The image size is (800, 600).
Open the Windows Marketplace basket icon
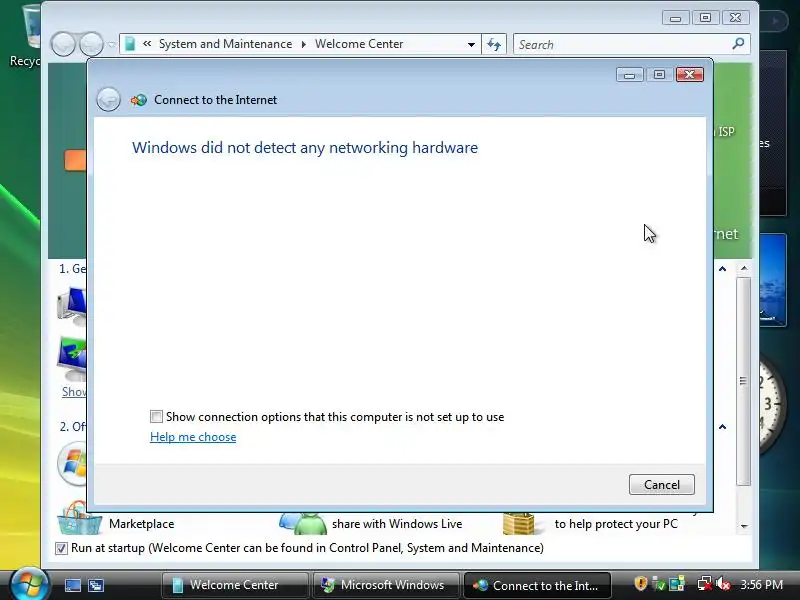pos(79,518)
